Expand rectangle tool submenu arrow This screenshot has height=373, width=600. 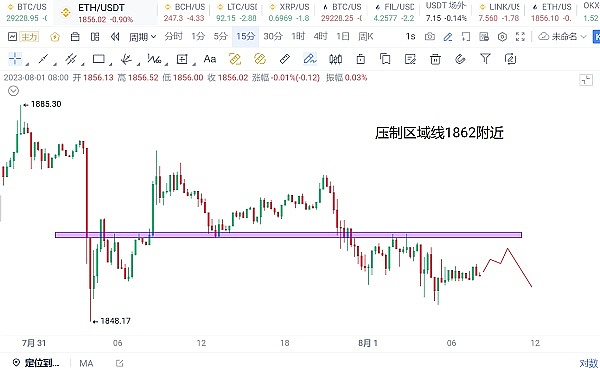[110, 64]
